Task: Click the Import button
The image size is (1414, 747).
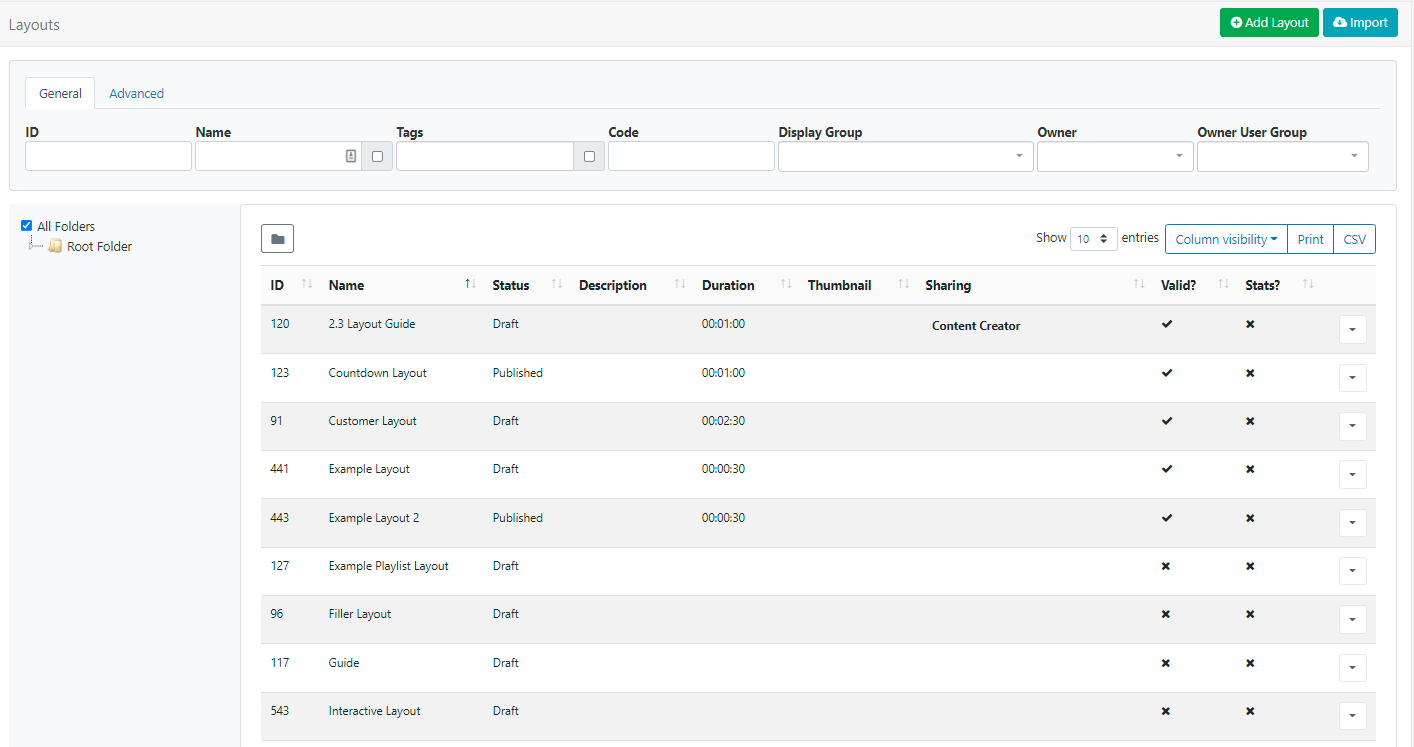Action: [x=1360, y=23]
